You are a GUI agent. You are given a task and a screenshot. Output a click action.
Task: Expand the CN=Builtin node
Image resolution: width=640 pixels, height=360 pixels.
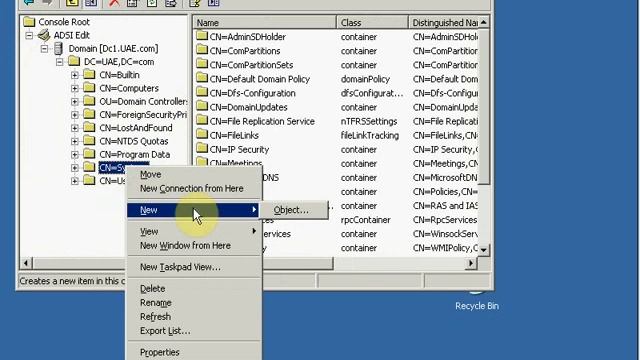click(75, 75)
